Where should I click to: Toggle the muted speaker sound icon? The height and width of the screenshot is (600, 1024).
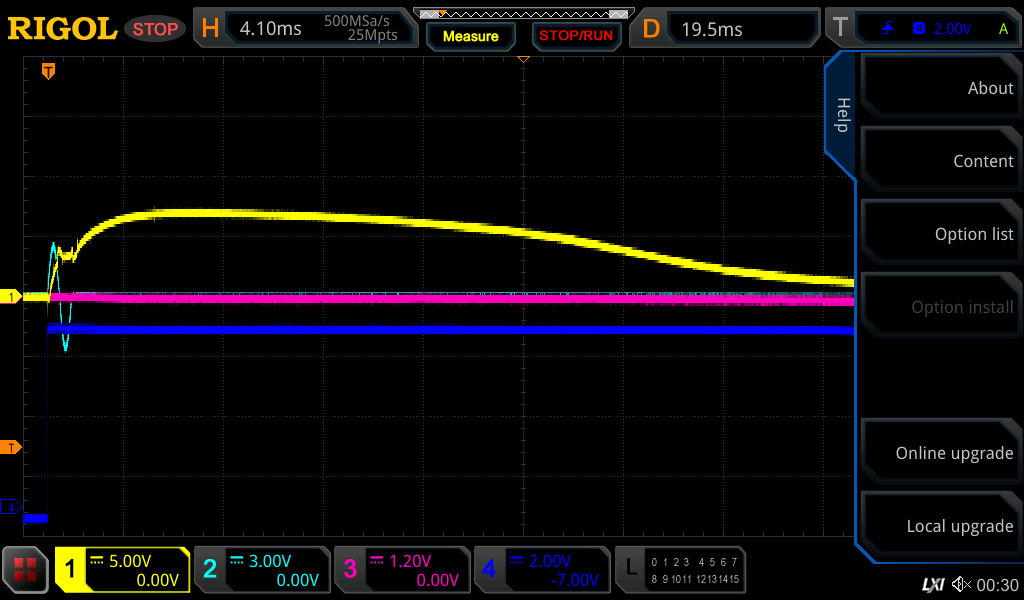[961, 584]
